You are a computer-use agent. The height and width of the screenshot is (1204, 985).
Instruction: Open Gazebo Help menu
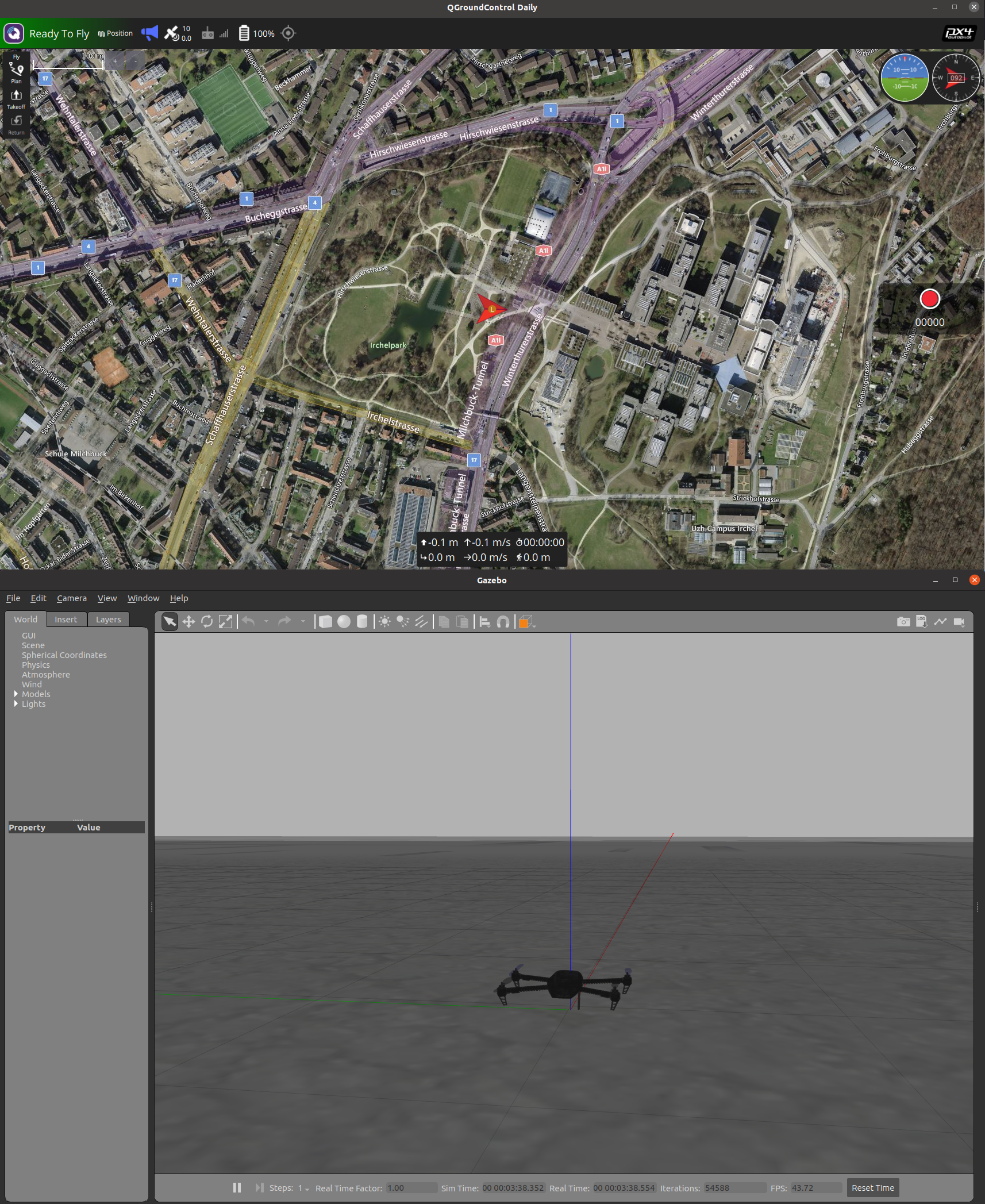click(x=179, y=598)
